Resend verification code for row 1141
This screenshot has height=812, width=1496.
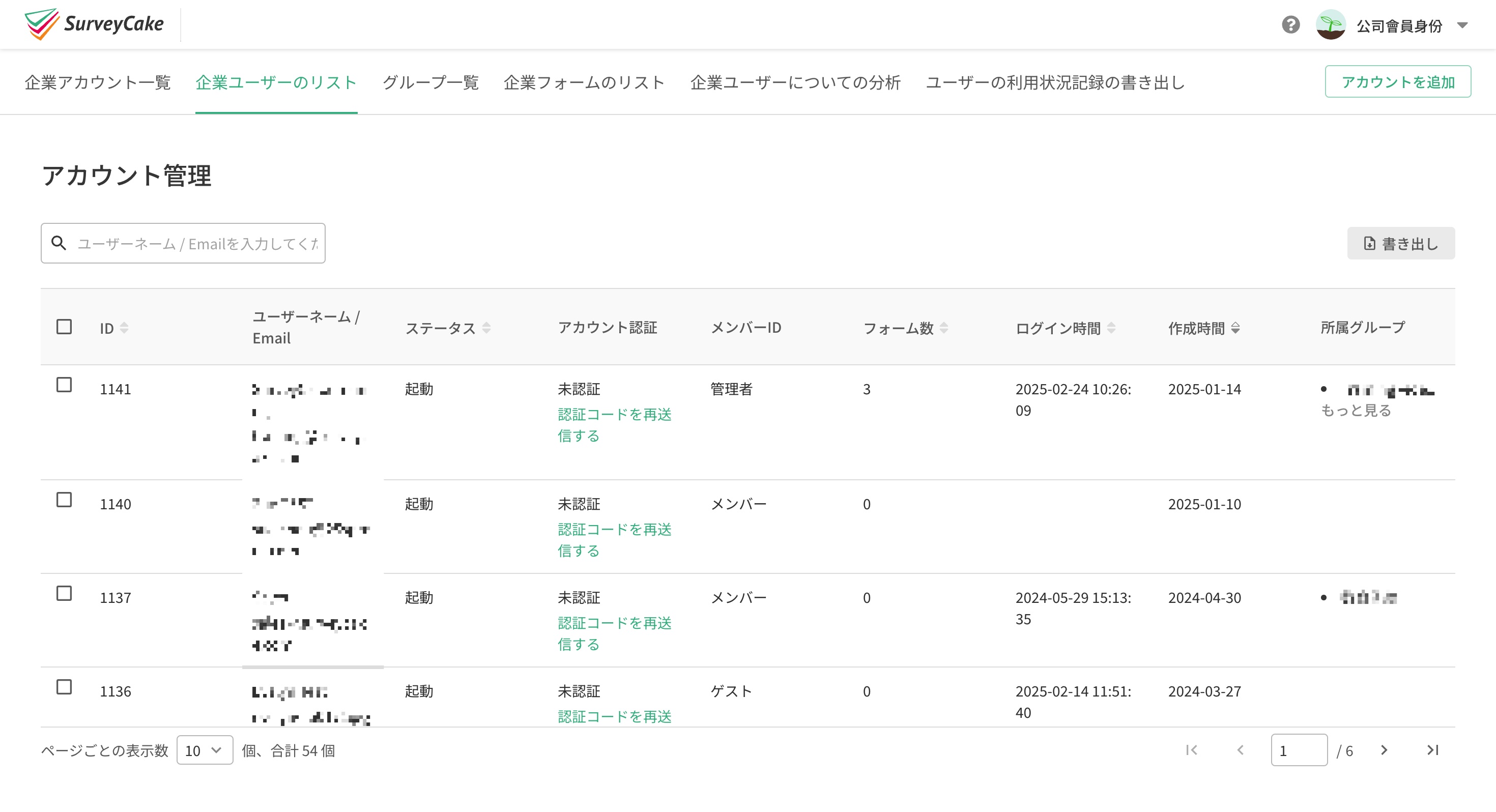pyautogui.click(x=615, y=425)
